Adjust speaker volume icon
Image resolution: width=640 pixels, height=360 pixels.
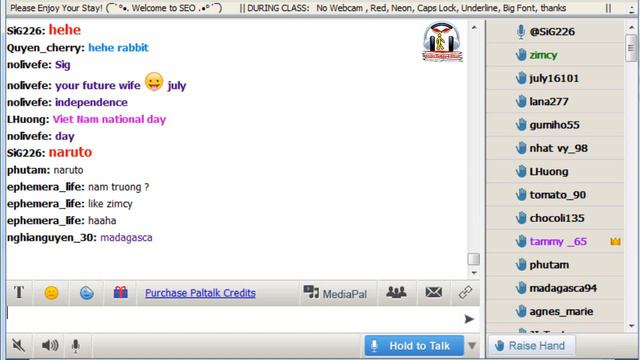click(50, 346)
